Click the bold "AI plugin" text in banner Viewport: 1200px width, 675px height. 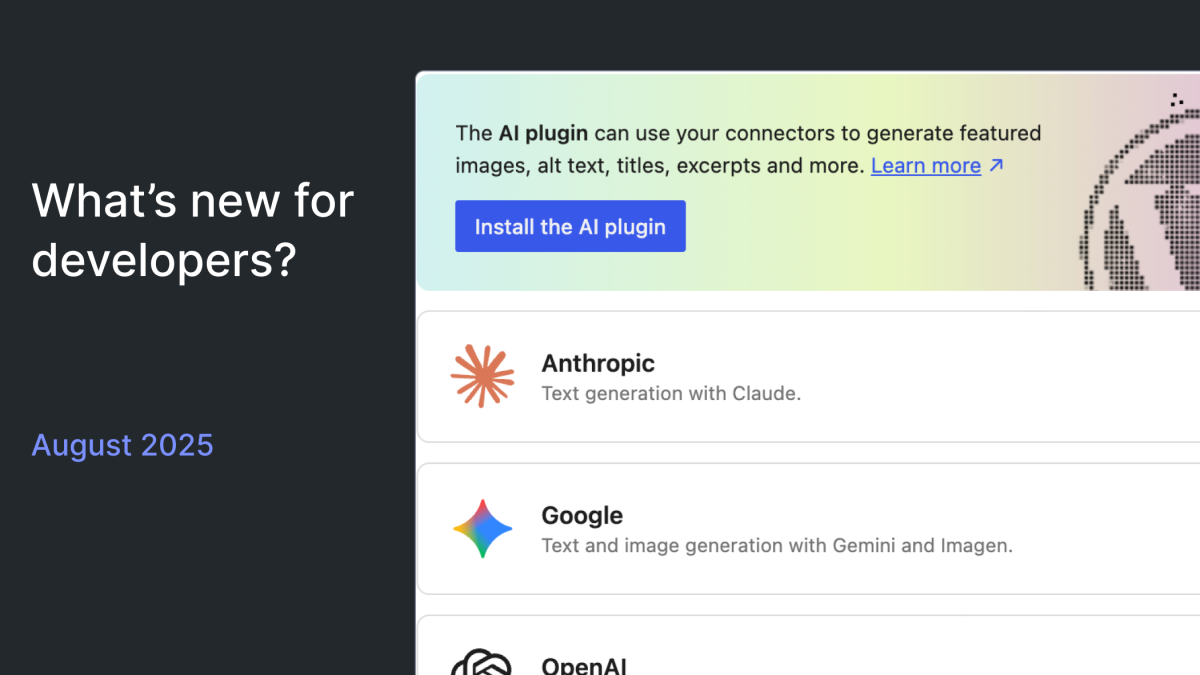[544, 133]
